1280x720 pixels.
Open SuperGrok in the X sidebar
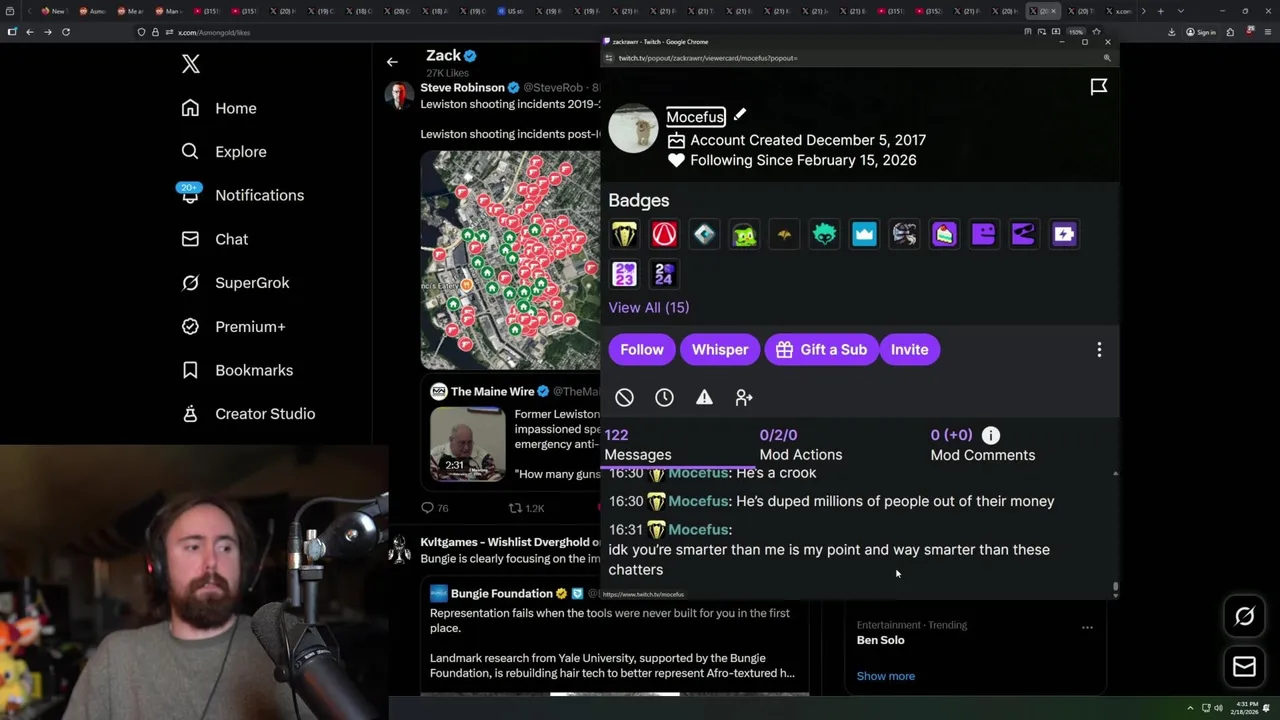236,283
